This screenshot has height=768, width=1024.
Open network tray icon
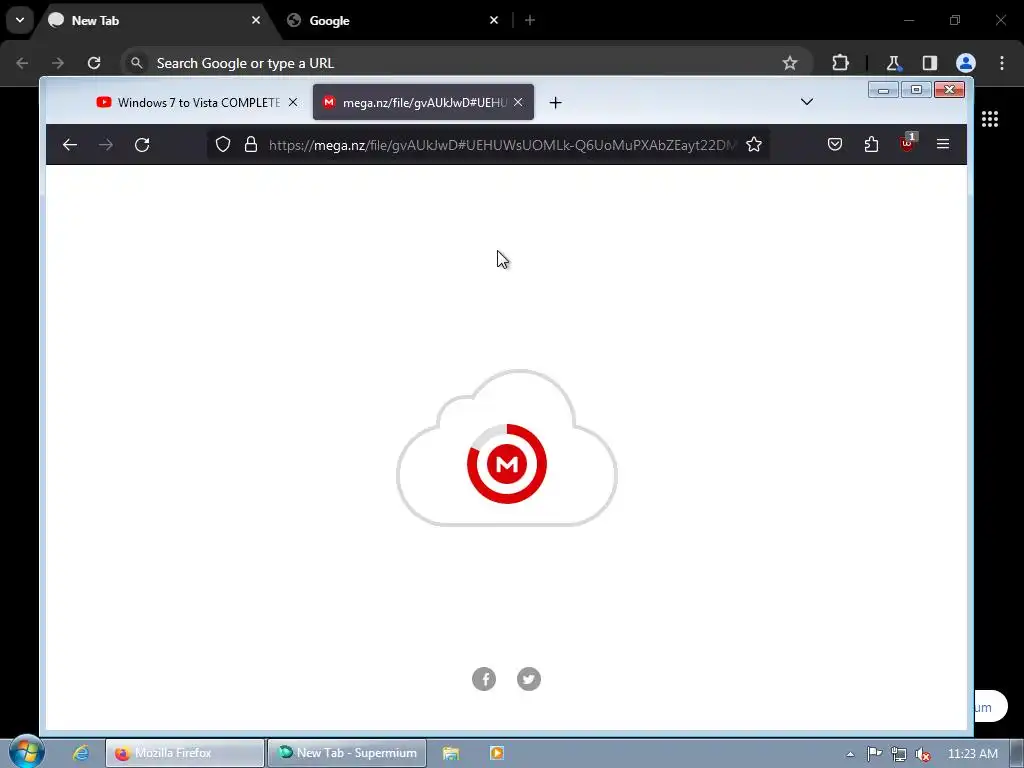click(x=899, y=754)
